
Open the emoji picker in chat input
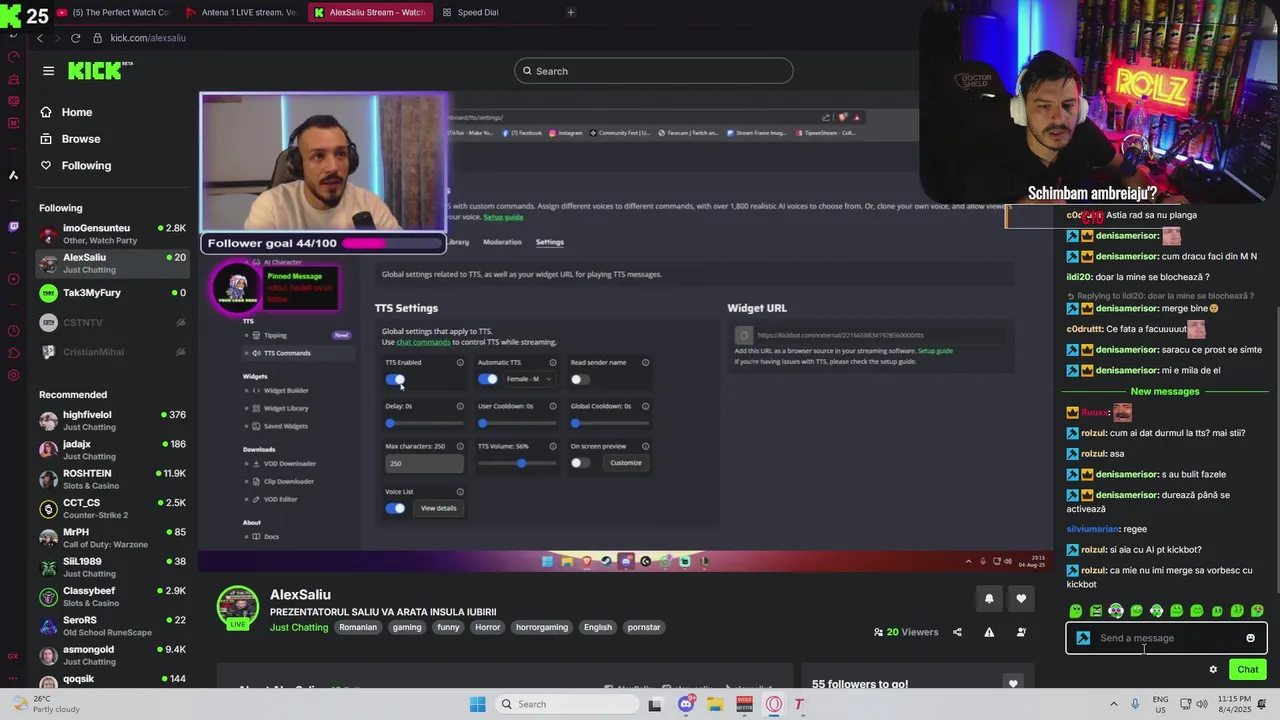1250,638
